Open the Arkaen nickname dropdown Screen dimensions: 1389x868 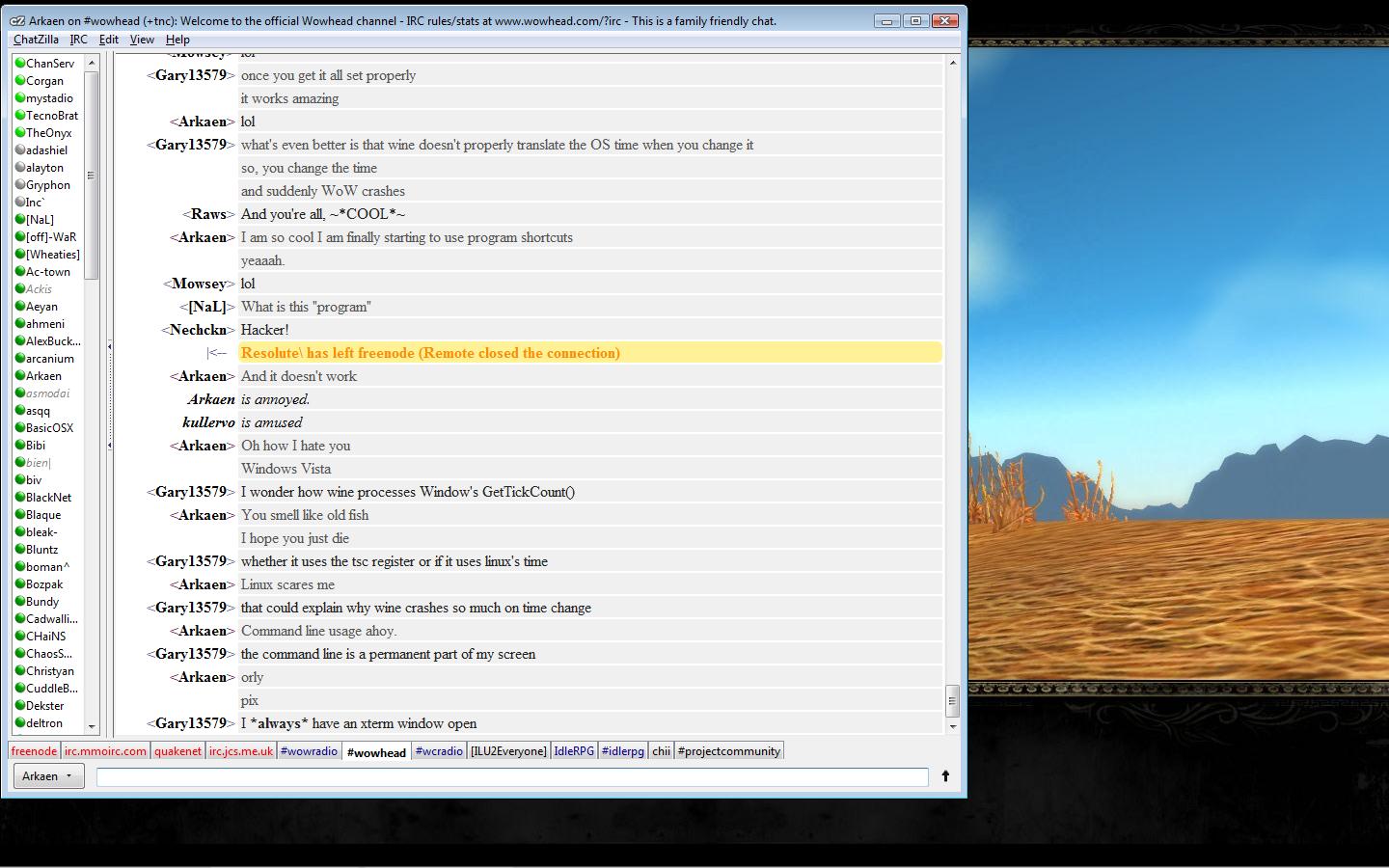47,776
